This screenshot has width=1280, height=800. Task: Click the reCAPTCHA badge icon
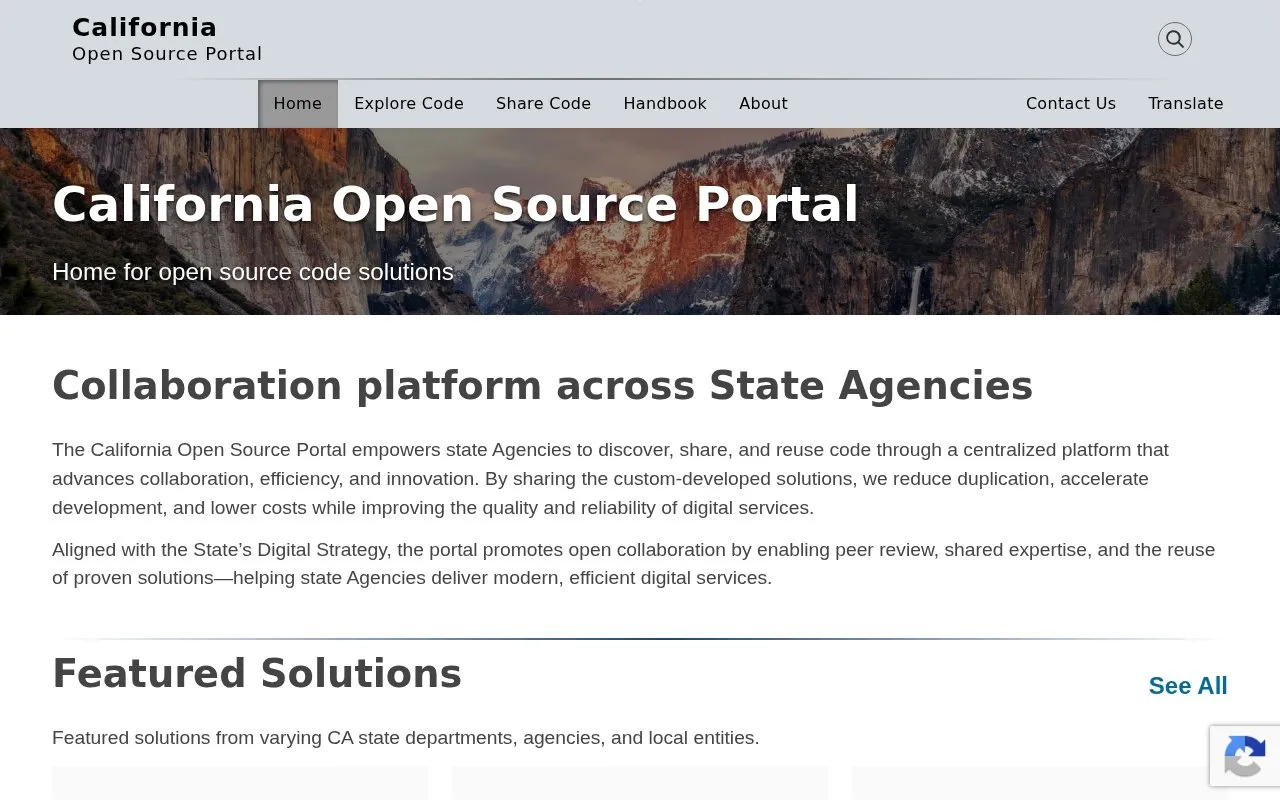(1245, 756)
